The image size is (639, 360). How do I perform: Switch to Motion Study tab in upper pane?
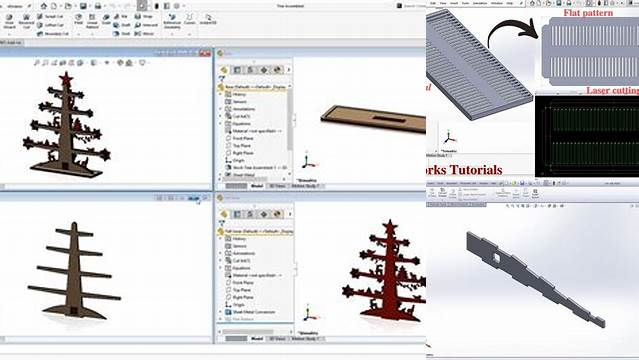click(x=305, y=186)
